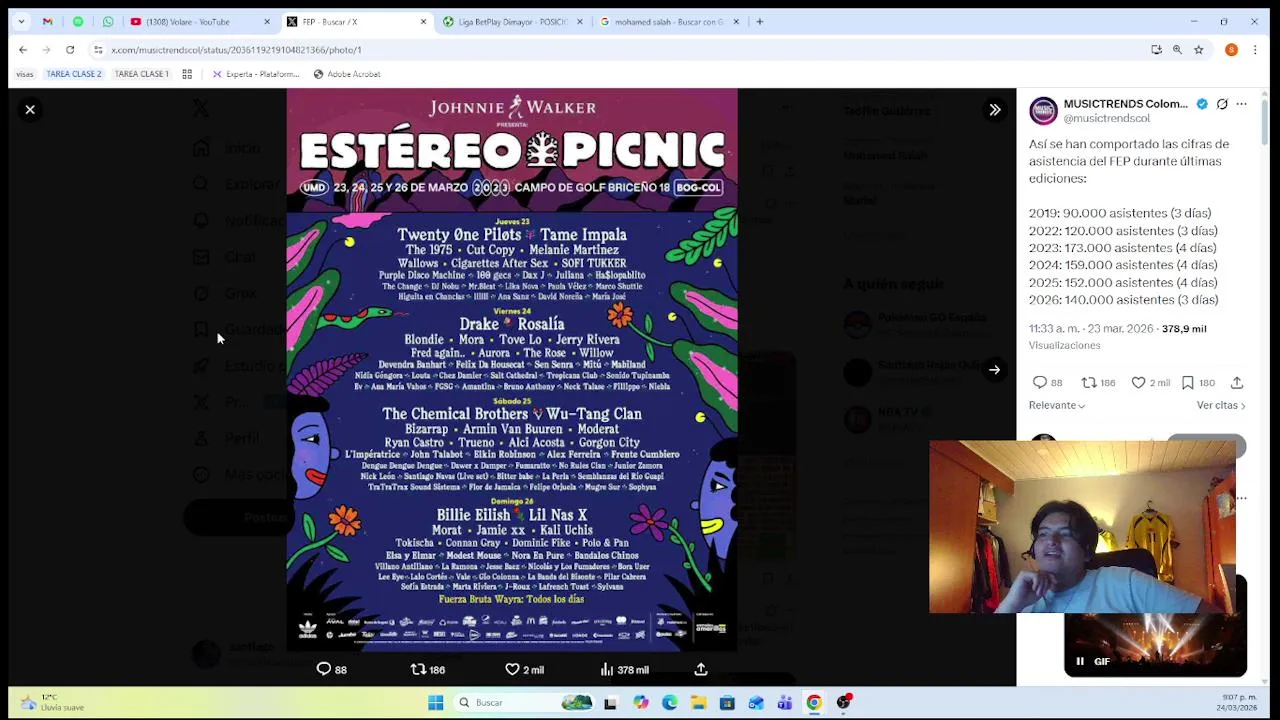The height and width of the screenshot is (720, 1280).
Task: View analytics icon under the photo (378 mil)
Action: point(624,669)
